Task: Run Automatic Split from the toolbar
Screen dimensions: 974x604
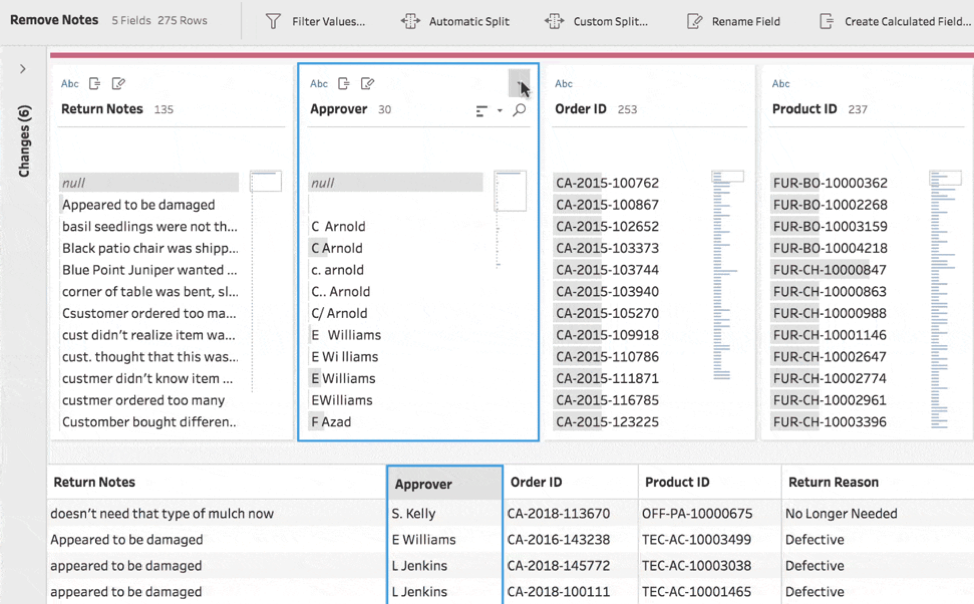Action: (x=455, y=21)
